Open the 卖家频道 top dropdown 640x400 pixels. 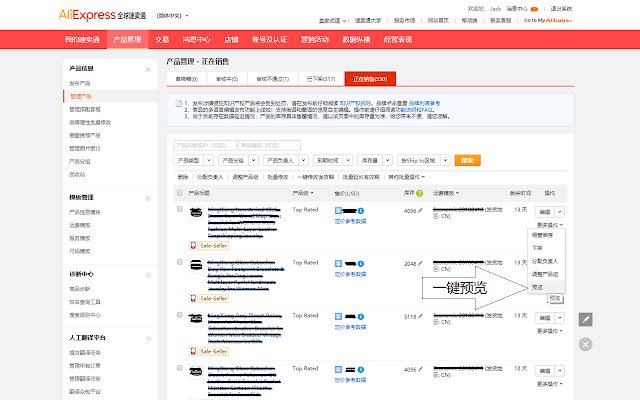(x=333, y=20)
